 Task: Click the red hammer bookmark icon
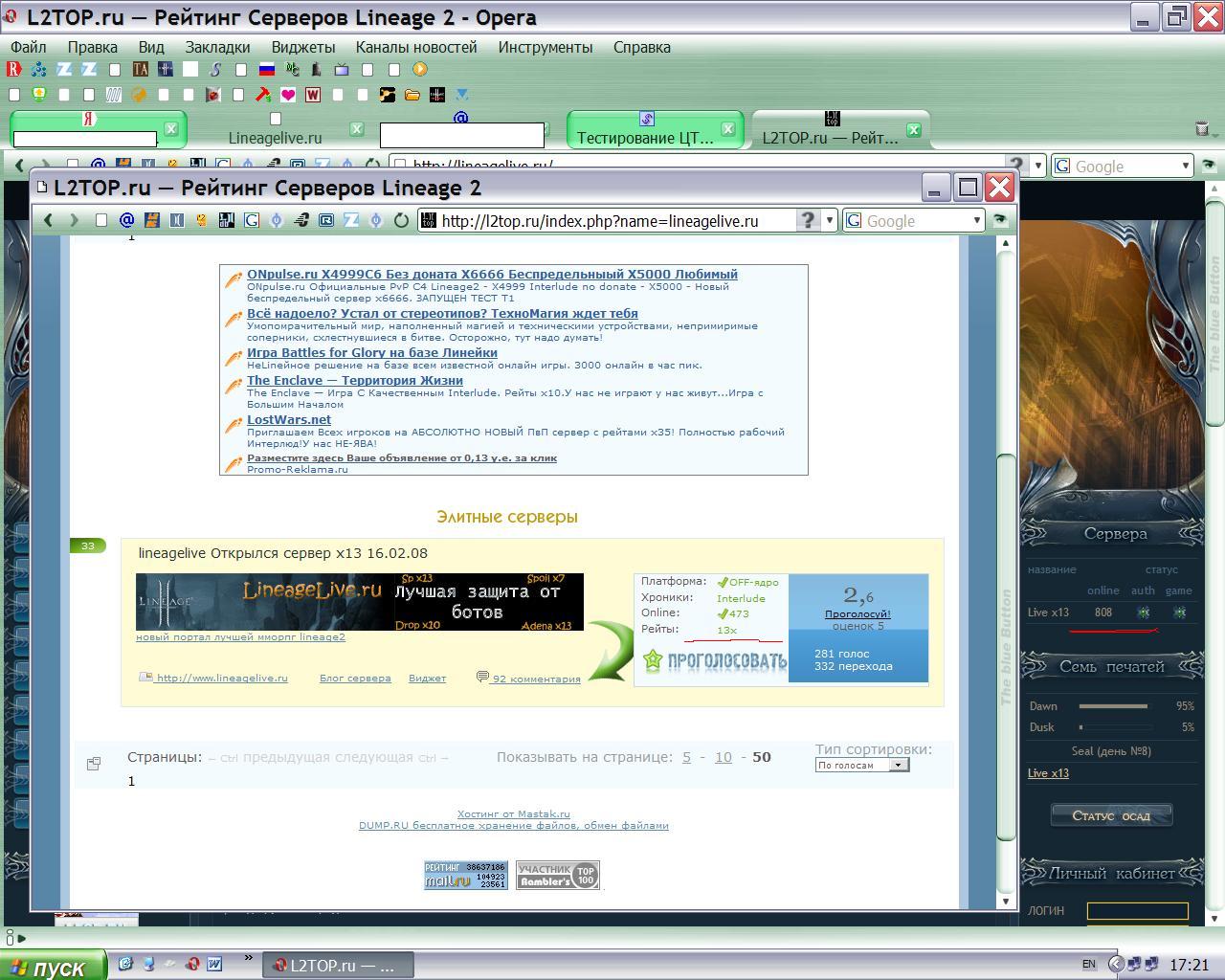click(262, 94)
